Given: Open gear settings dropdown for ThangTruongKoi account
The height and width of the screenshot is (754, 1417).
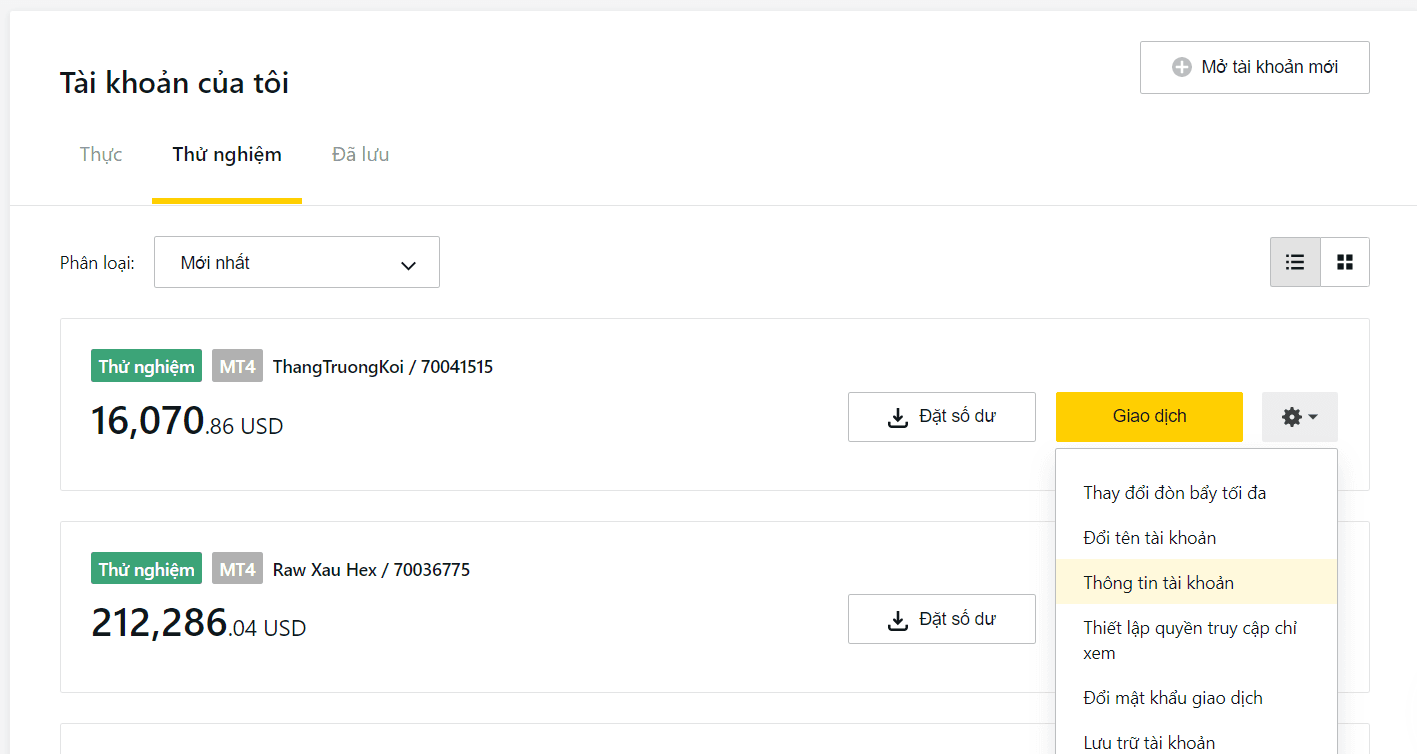Looking at the screenshot, I should click(1300, 417).
